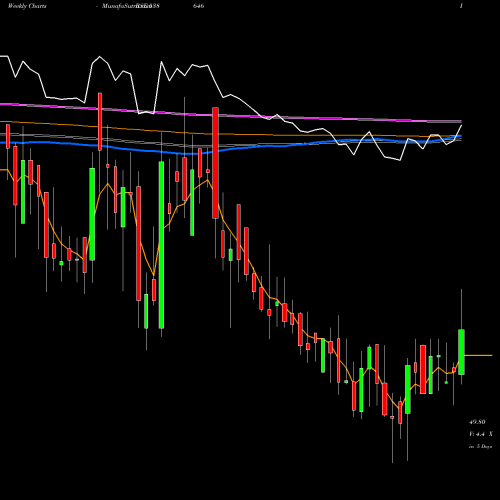This screenshot has height=500, width=500.
Task: Click the orange current-price line extending right of the last candle
Action: click(478, 355)
